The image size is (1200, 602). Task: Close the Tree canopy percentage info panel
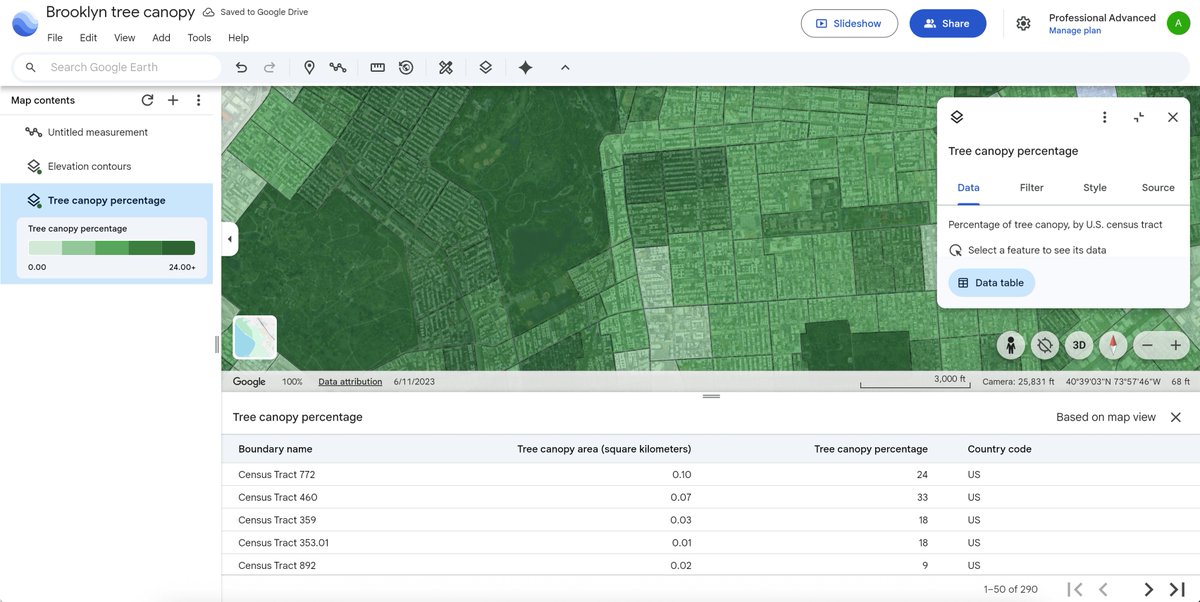[x=1173, y=117]
